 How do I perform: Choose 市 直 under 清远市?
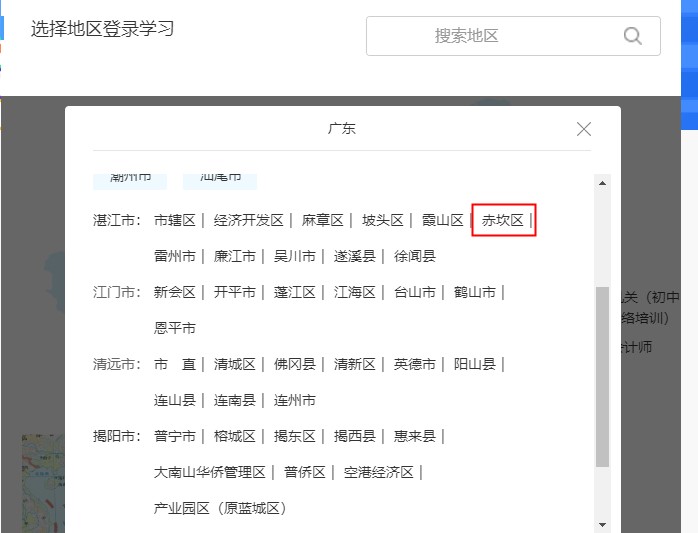click(174, 364)
